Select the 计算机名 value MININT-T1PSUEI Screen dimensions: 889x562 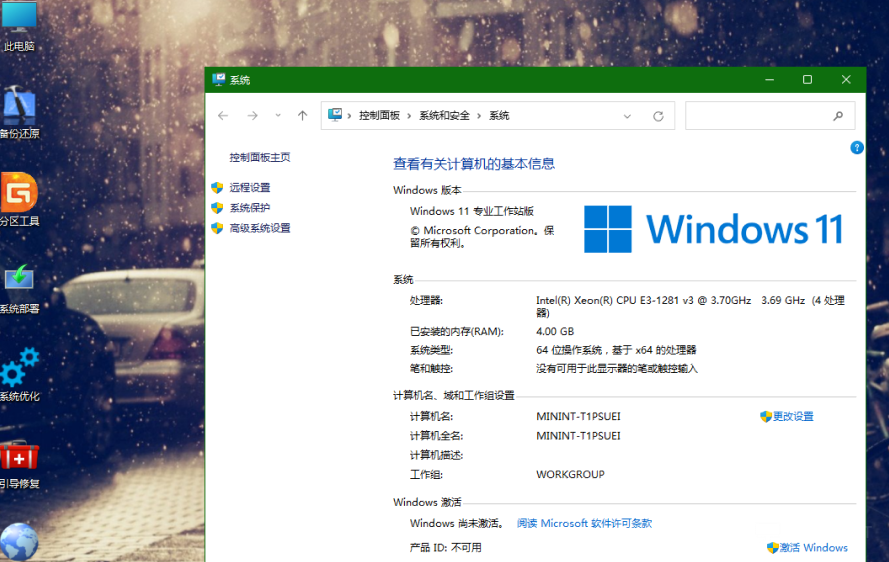[578, 416]
